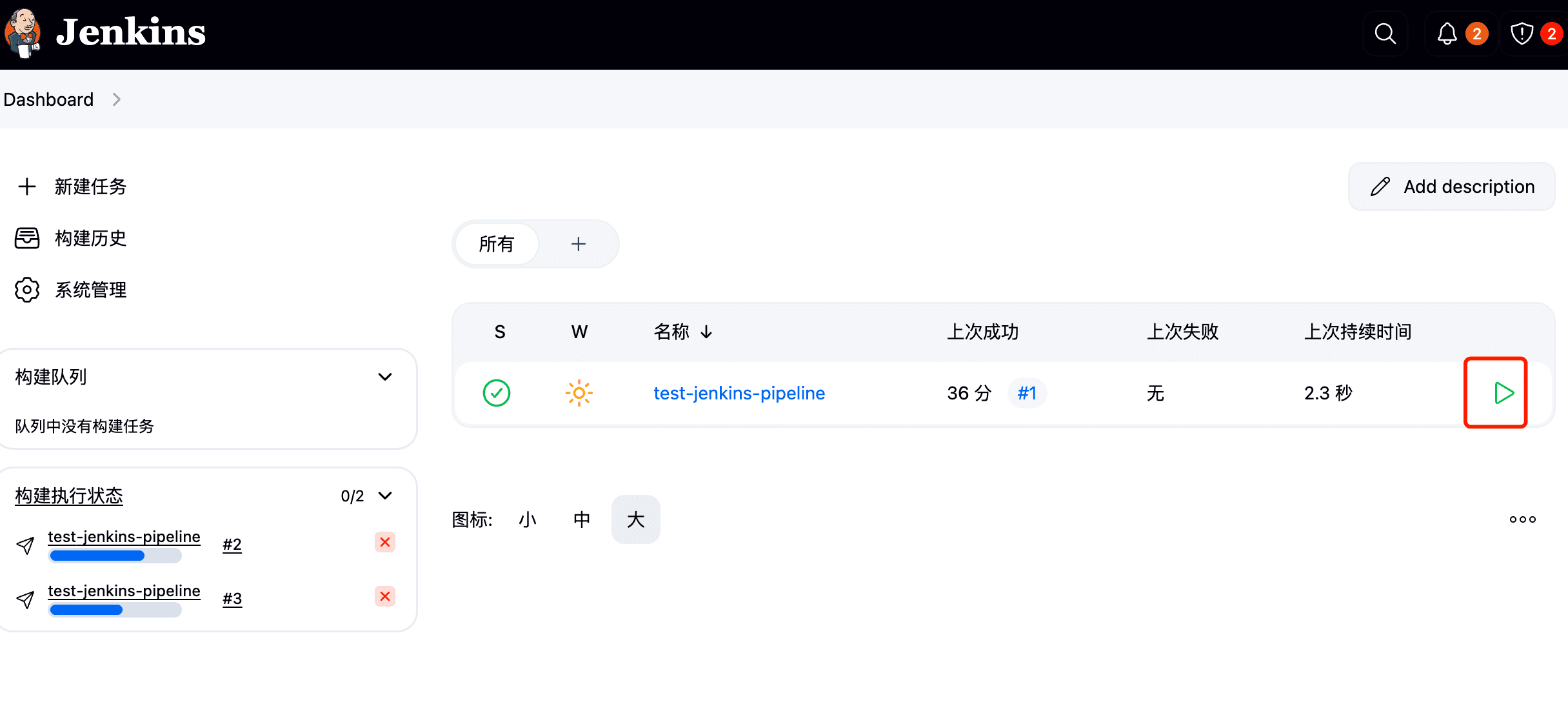Viewport: 1568px width, 724px height.
Task: Open test-jenkins-pipeline executor link for #2
Action: click(x=124, y=536)
